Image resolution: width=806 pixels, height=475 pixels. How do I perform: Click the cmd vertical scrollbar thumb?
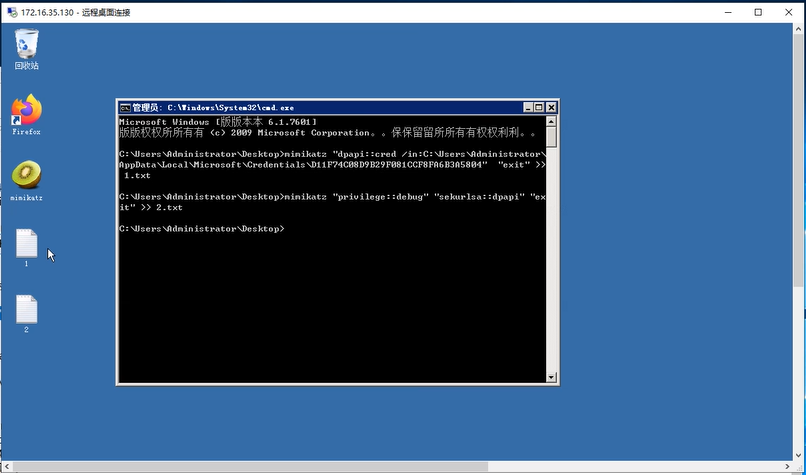pos(551,137)
